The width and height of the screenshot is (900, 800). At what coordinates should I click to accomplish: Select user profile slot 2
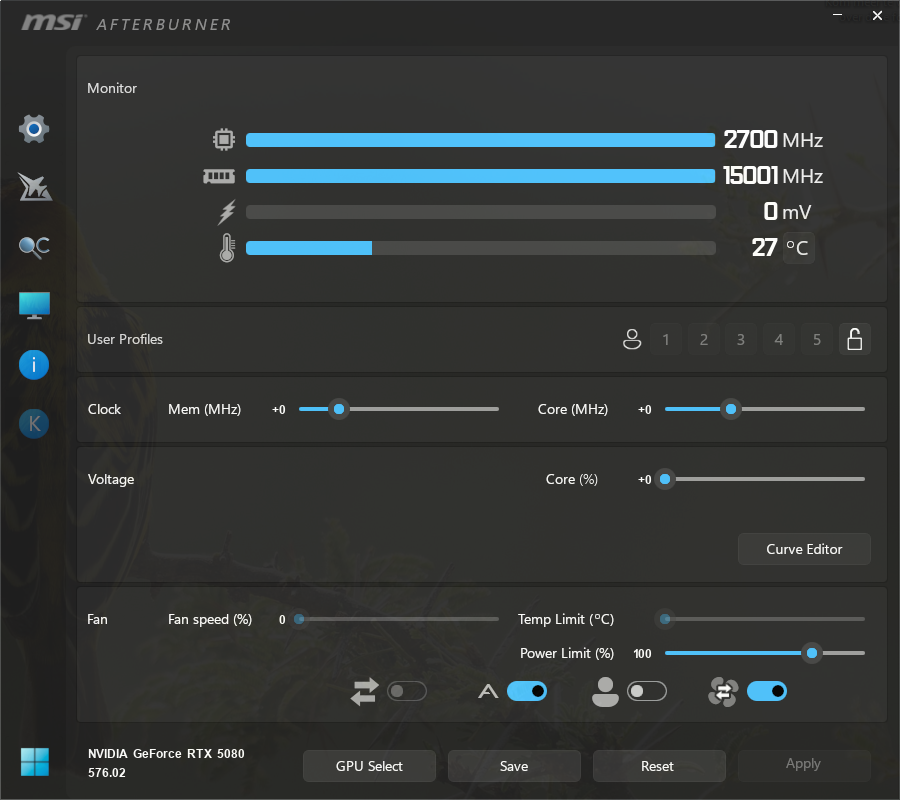point(704,339)
